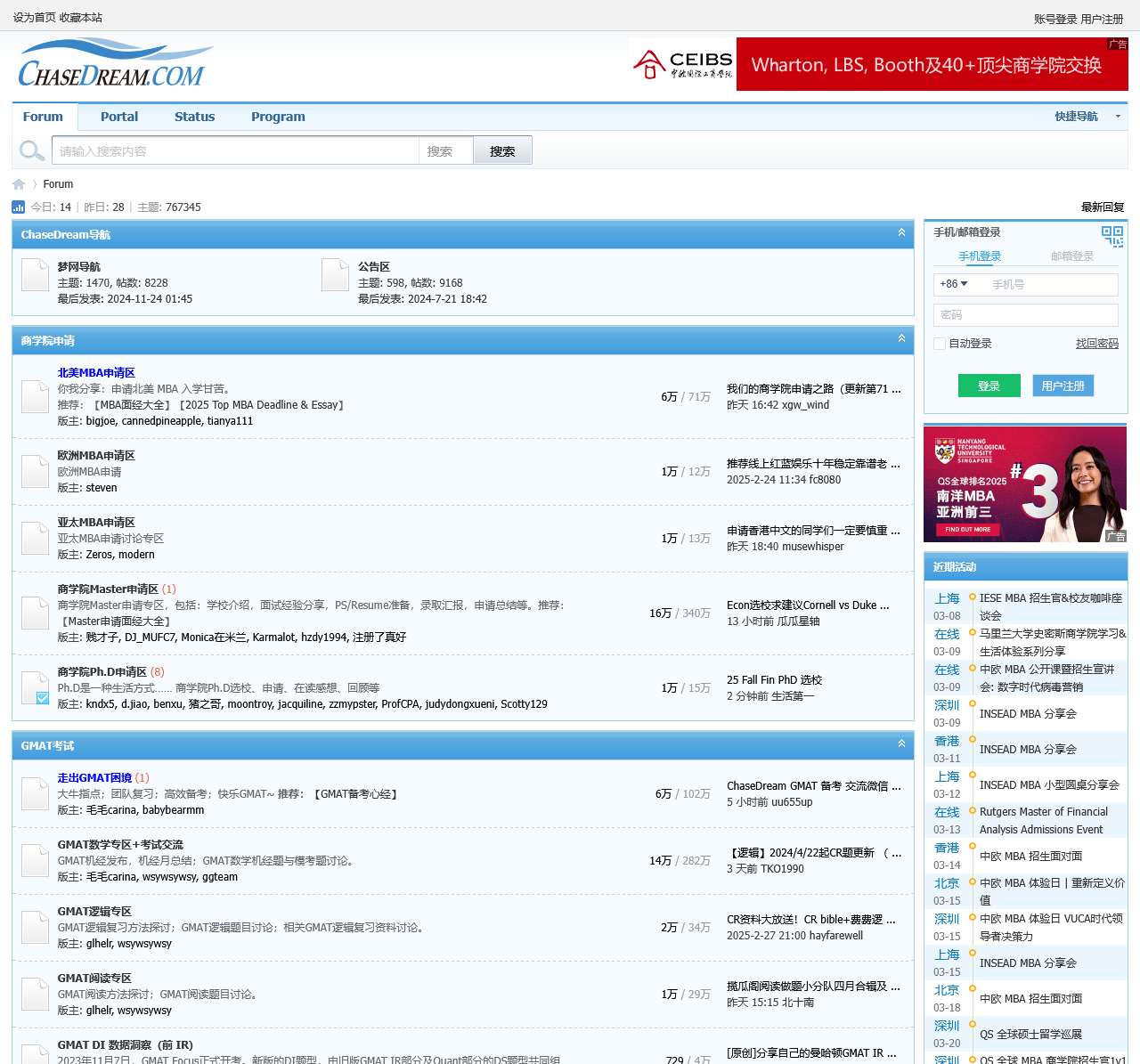Screen dimensions: 1140x1064
Task: Click the CEIBS logo in banner
Action: click(682, 64)
